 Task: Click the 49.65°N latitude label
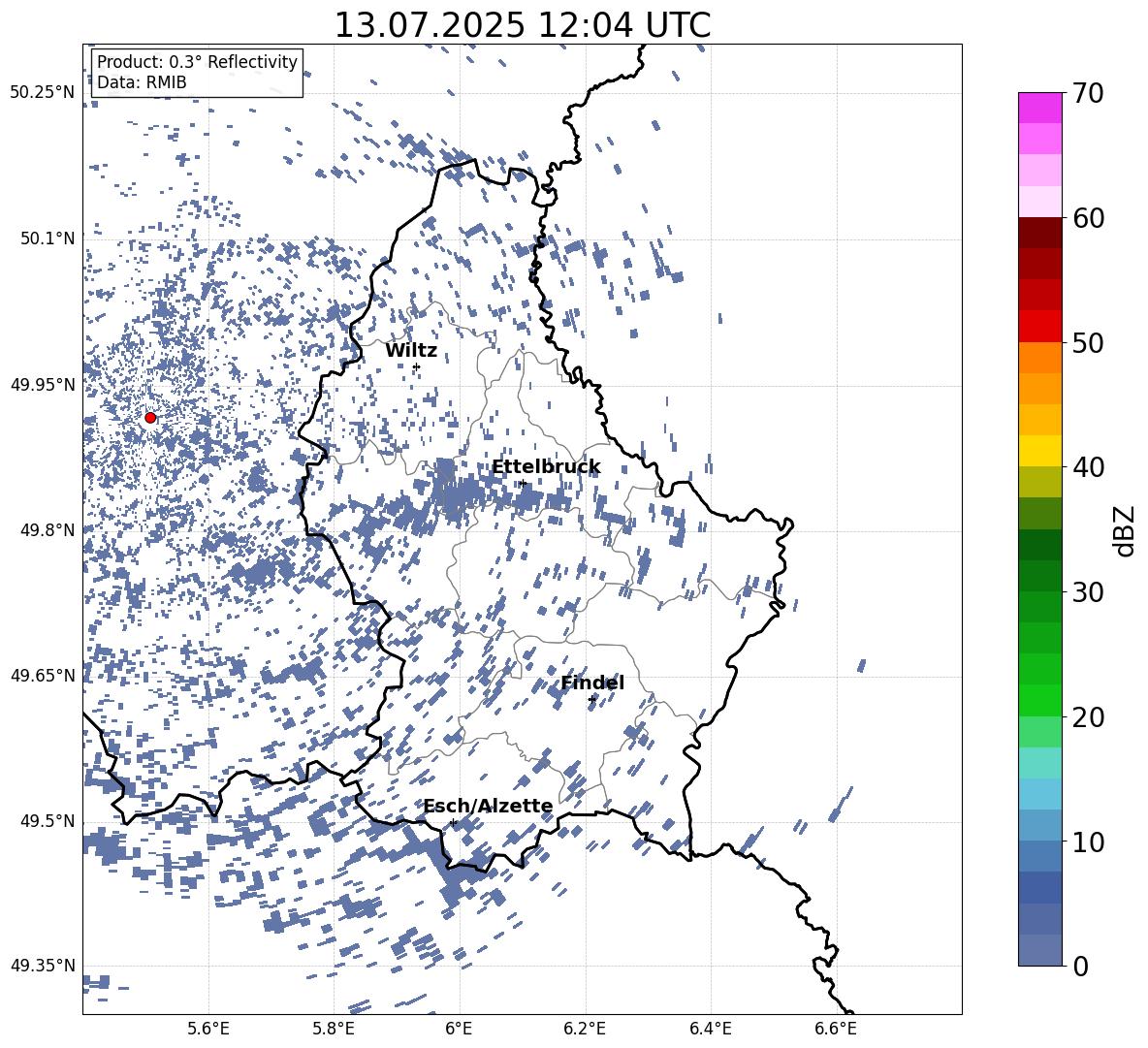(x=43, y=676)
